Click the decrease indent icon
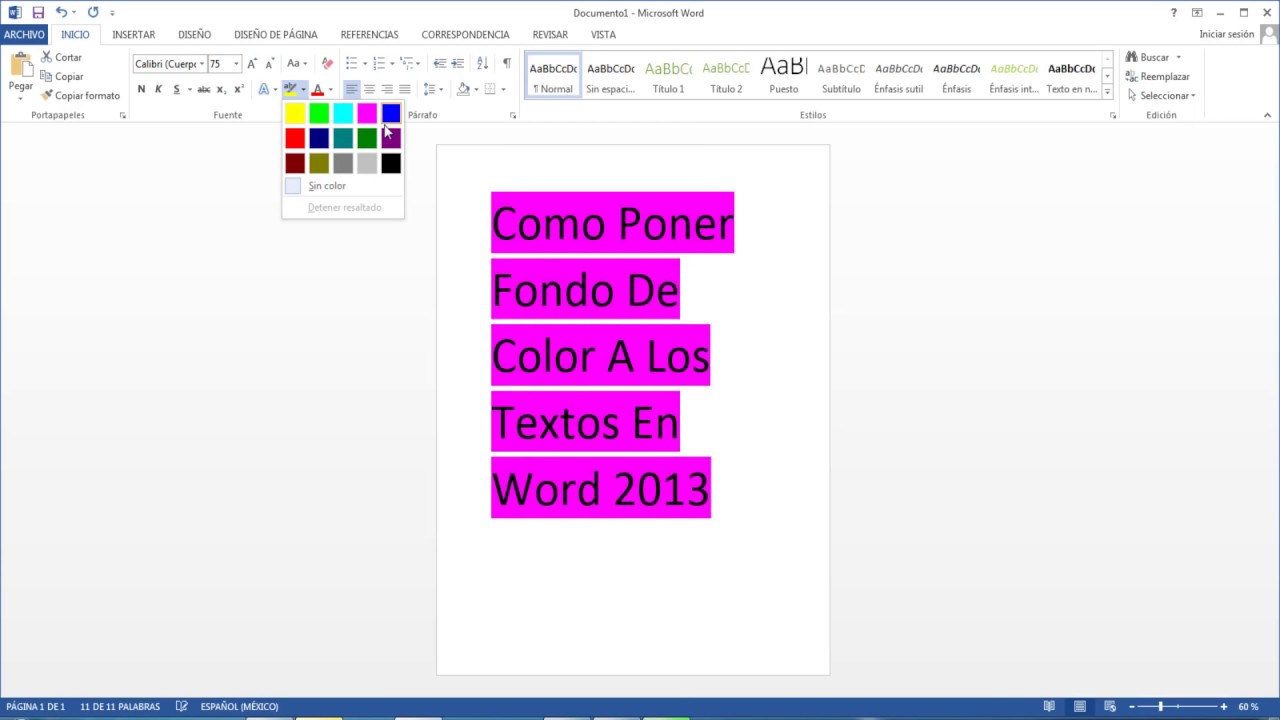Viewport: 1280px width, 720px height. (x=440, y=64)
